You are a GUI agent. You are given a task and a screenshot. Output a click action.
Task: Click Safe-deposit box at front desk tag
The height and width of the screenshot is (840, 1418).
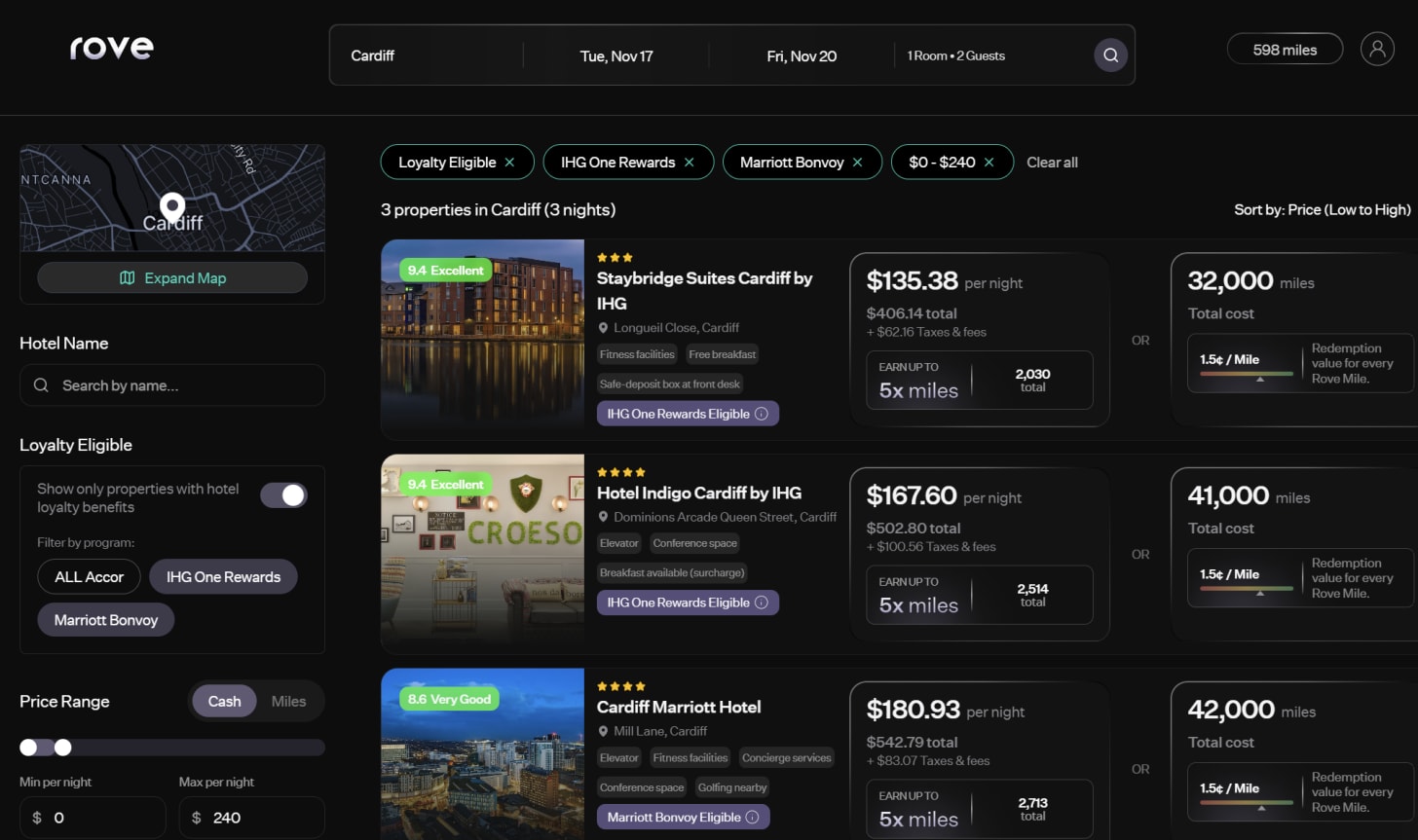tap(670, 383)
